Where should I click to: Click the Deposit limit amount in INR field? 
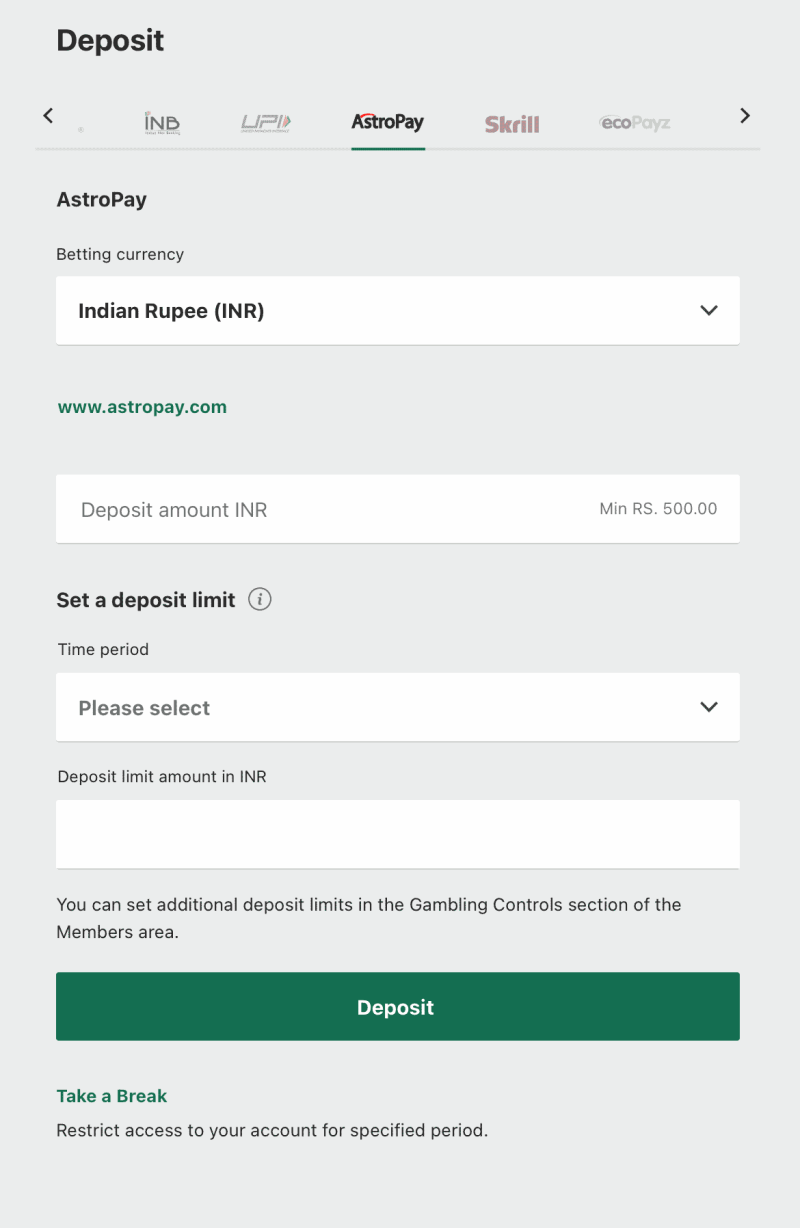pyautogui.click(x=398, y=834)
